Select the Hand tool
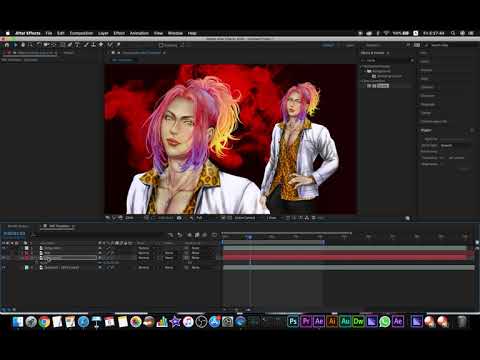Image resolution: width=480 pixels, height=360 pixels. pos(23,45)
